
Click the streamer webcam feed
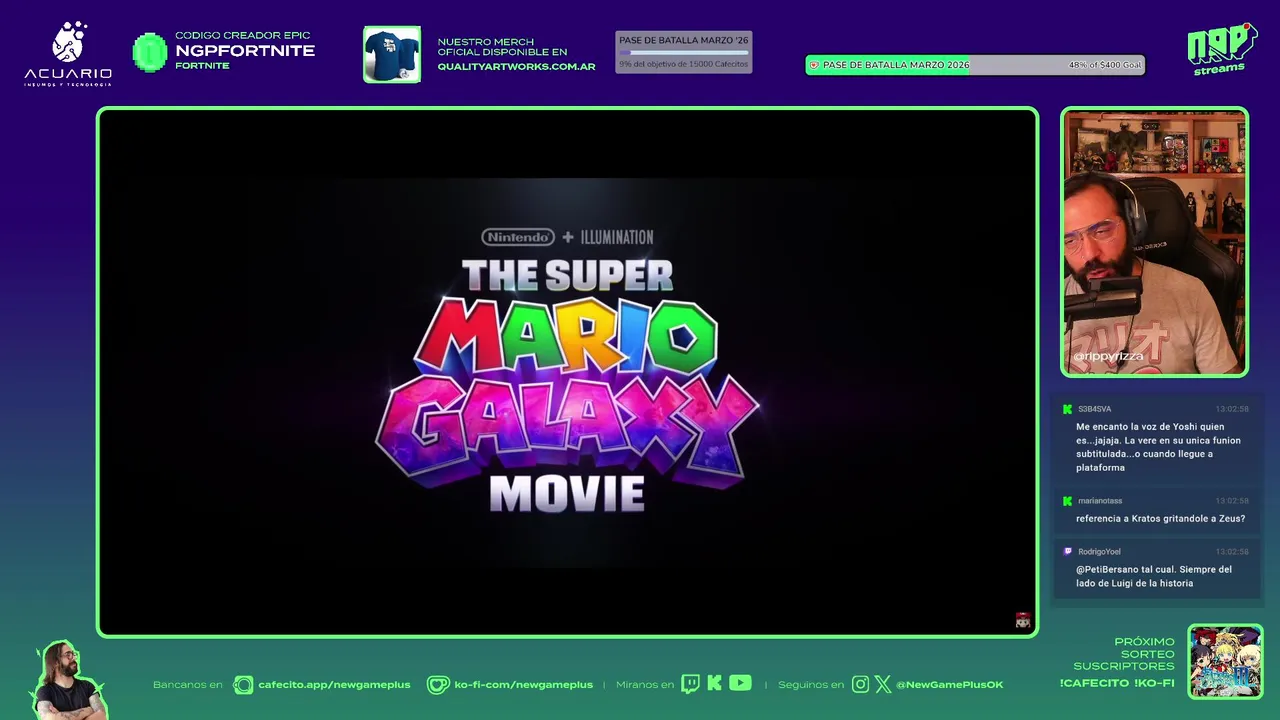click(1154, 242)
